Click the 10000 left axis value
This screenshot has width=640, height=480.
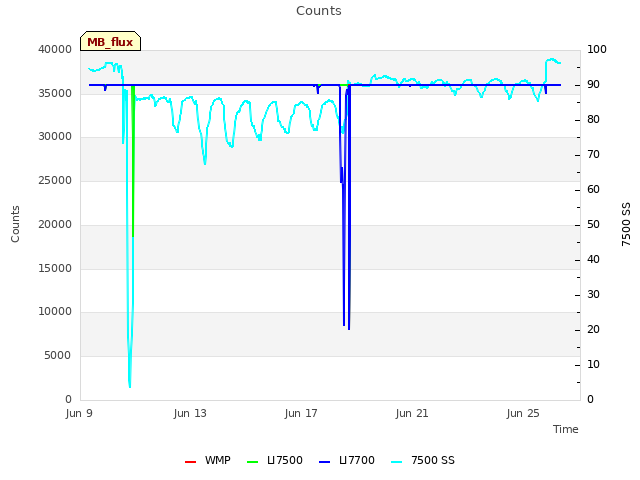[55, 311]
